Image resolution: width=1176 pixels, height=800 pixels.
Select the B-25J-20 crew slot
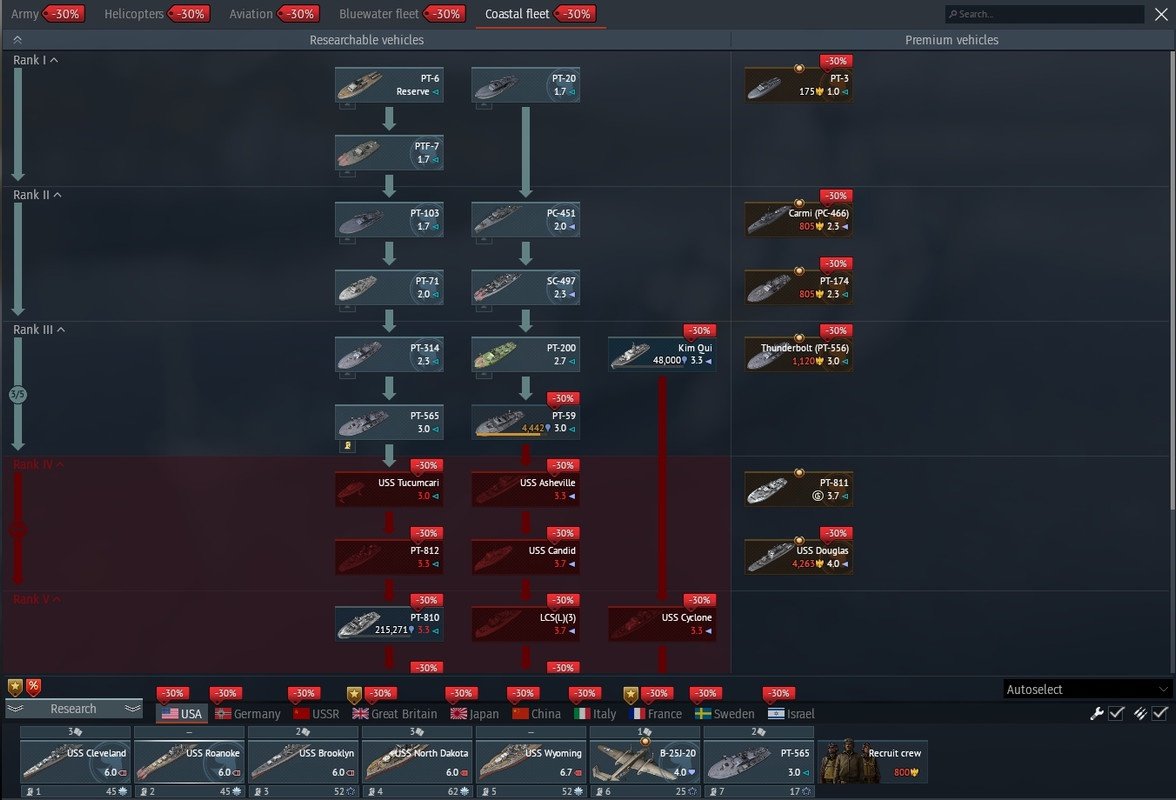[x=646, y=761]
